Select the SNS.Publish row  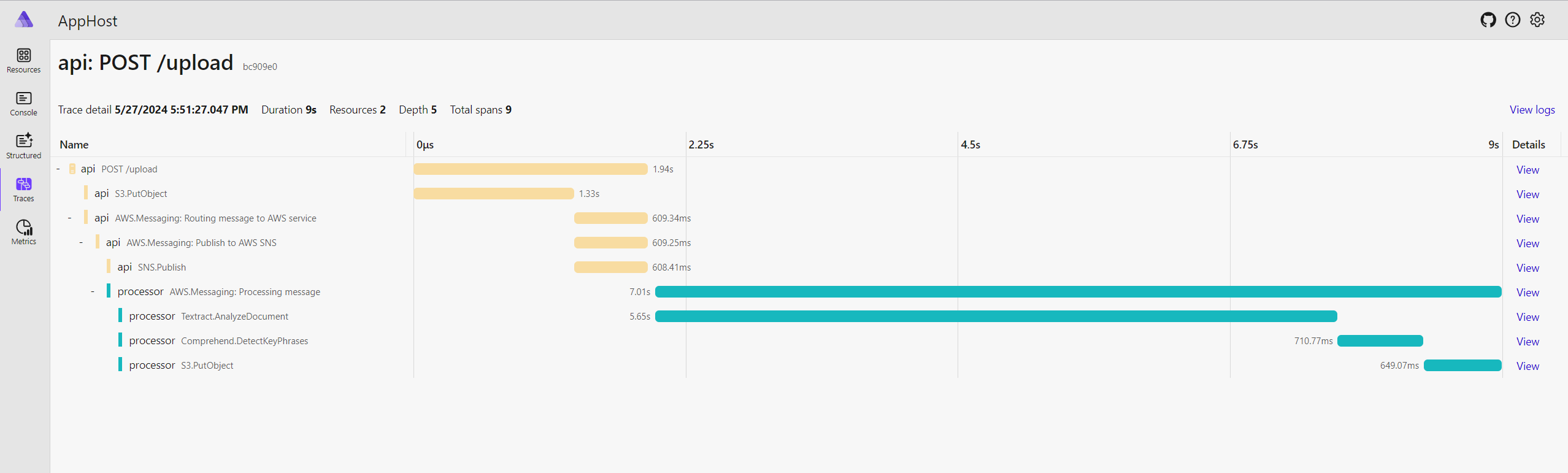pos(807,267)
